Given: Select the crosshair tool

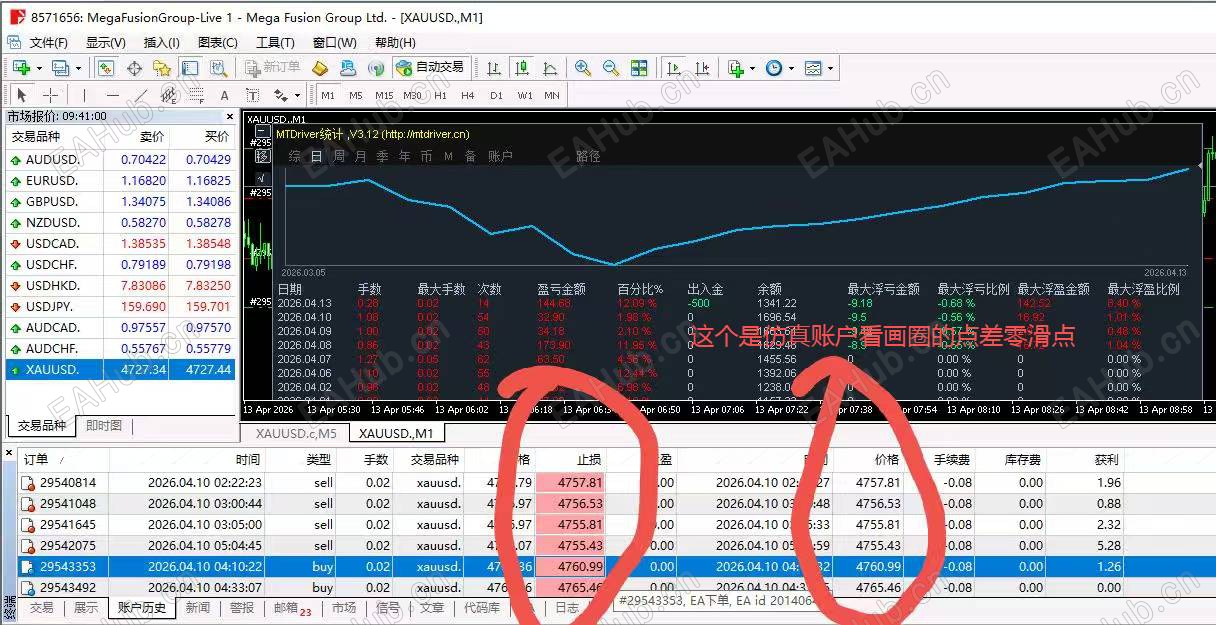Looking at the screenshot, I should [x=50, y=95].
